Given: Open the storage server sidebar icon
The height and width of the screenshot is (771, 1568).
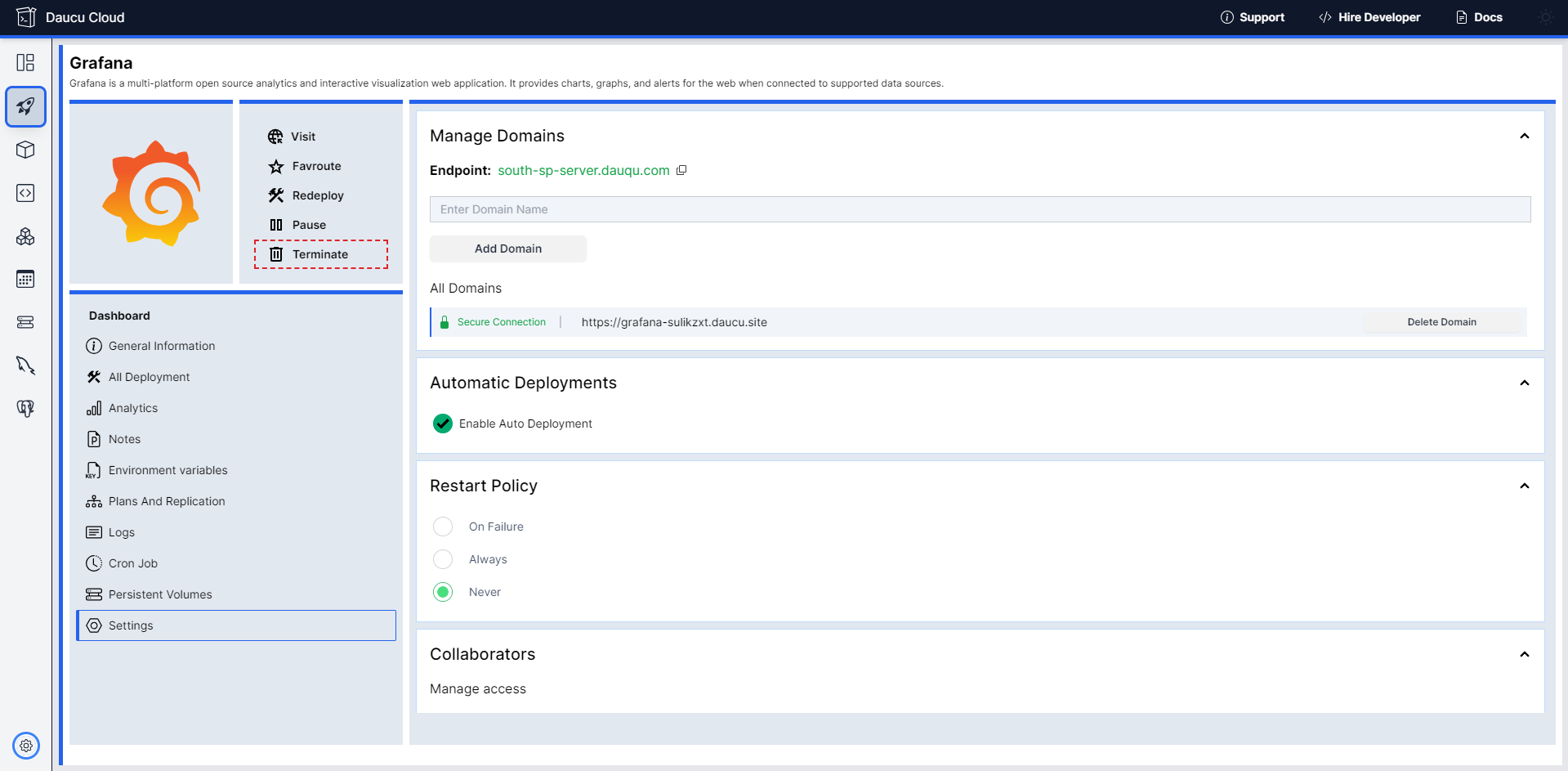Looking at the screenshot, I should [25, 322].
